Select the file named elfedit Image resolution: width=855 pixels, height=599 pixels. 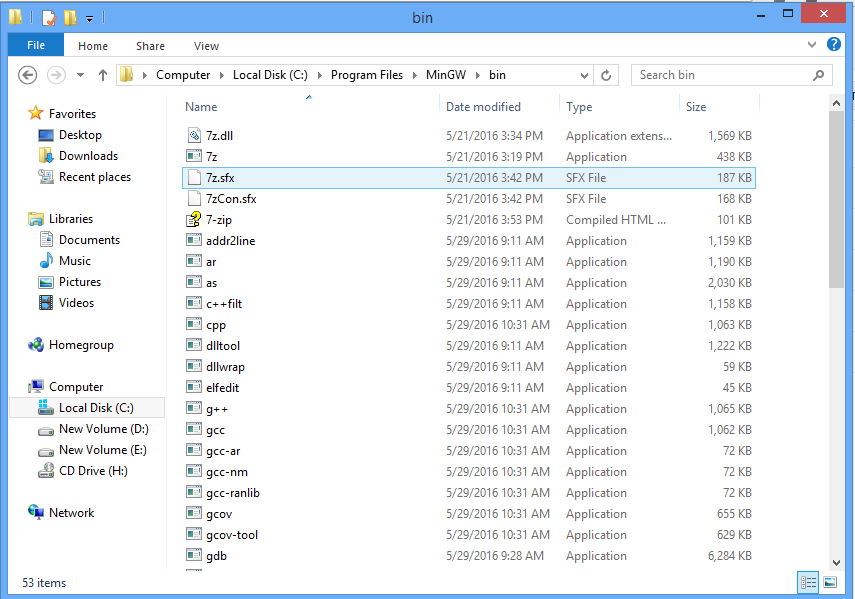[222, 388]
